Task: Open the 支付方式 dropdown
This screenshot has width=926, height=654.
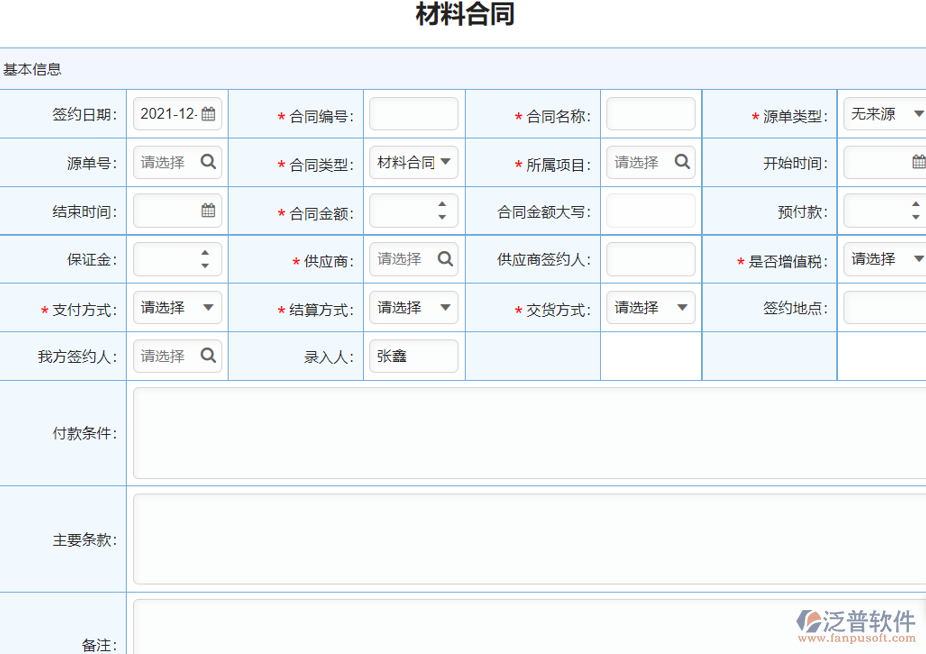Action: click(x=208, y=307)
